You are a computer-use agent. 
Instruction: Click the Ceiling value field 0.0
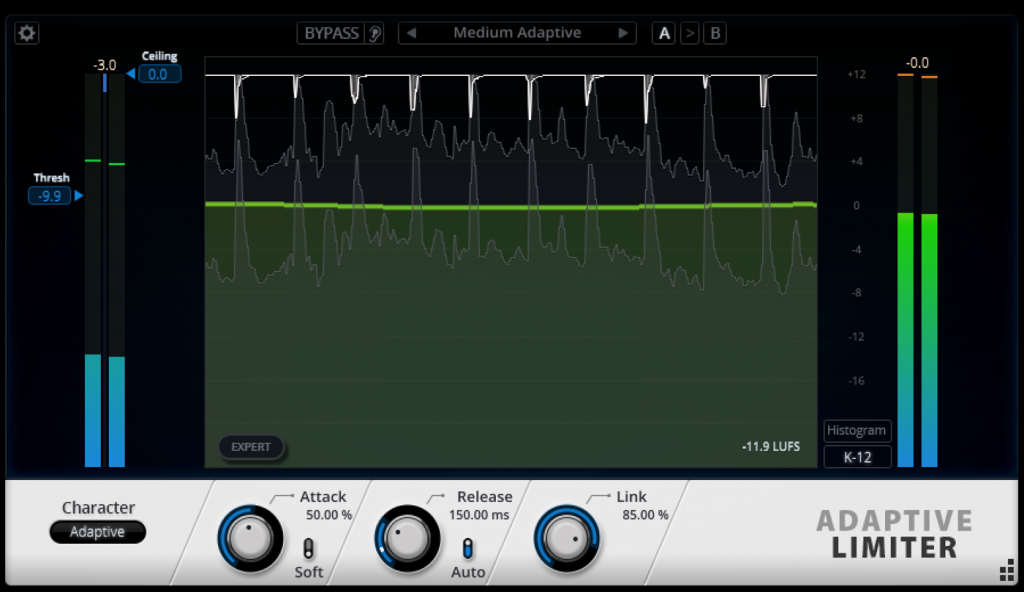coord(159,74)
